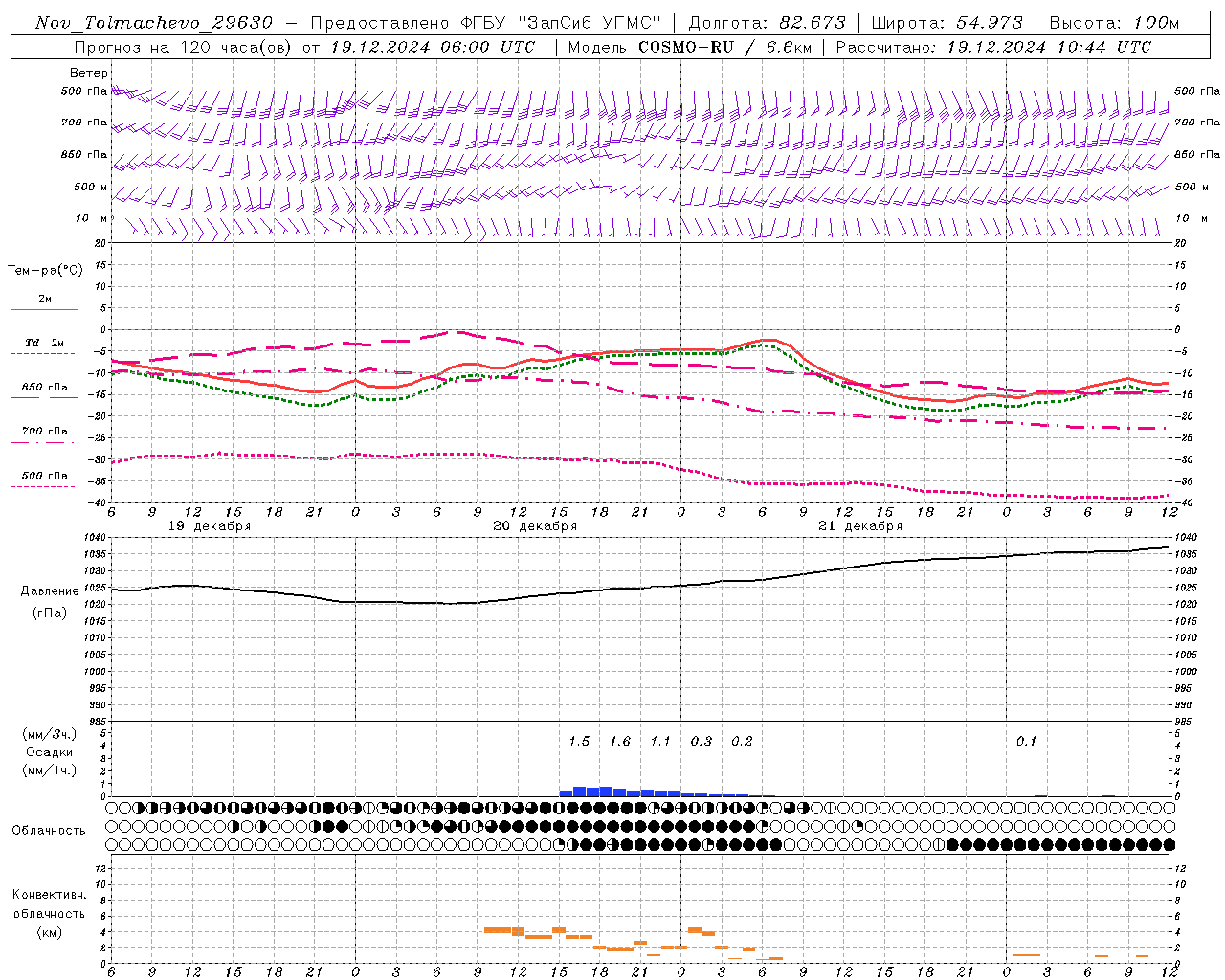Select the Давление pressure panel label
The height and width of the screenshot is (980, 1225).
pyautogui.click(x=50, y=591)
